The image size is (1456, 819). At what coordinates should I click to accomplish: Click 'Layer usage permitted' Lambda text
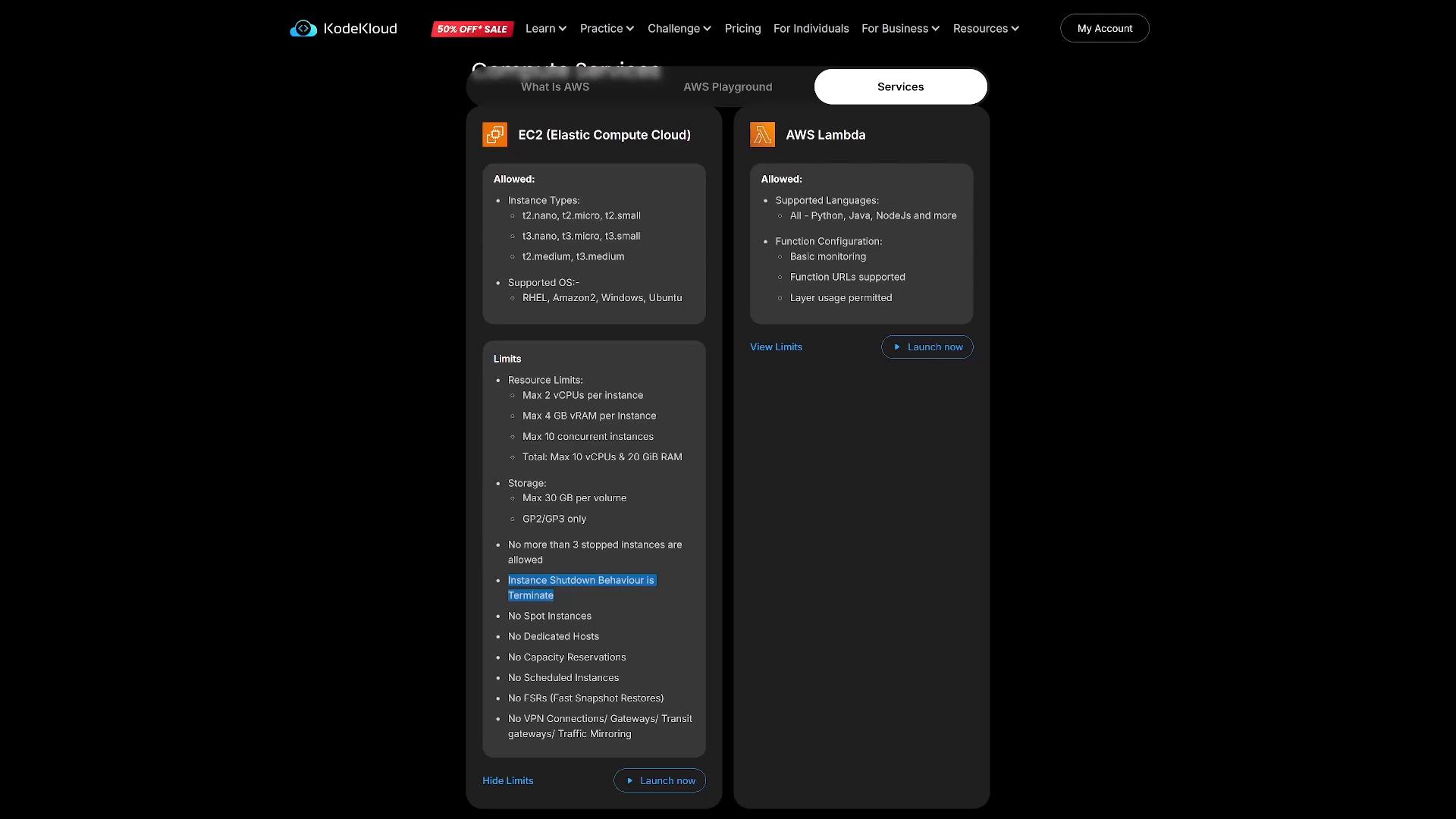coord(841,298)
